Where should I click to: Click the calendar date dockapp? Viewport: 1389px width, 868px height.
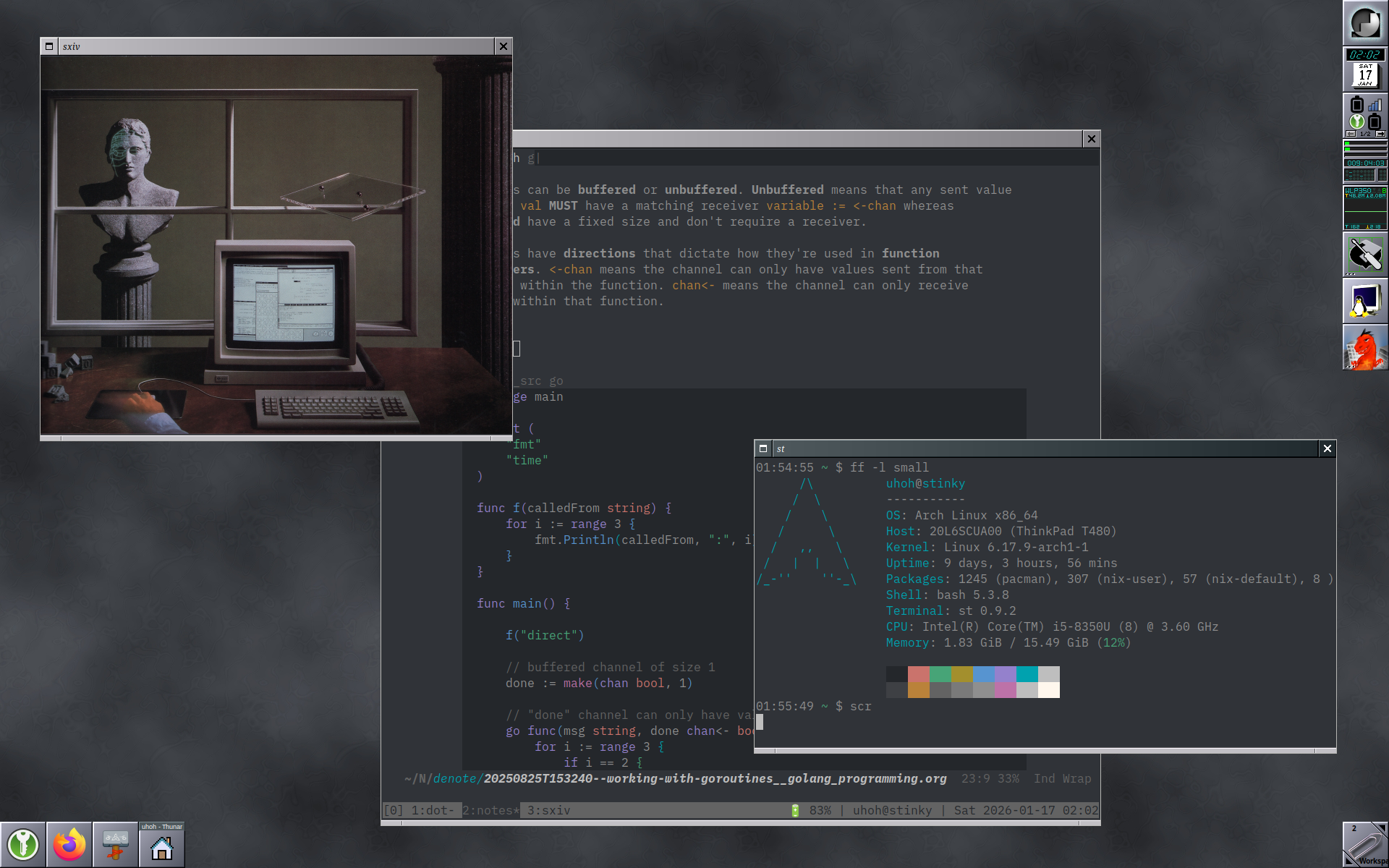(1365, 75)
